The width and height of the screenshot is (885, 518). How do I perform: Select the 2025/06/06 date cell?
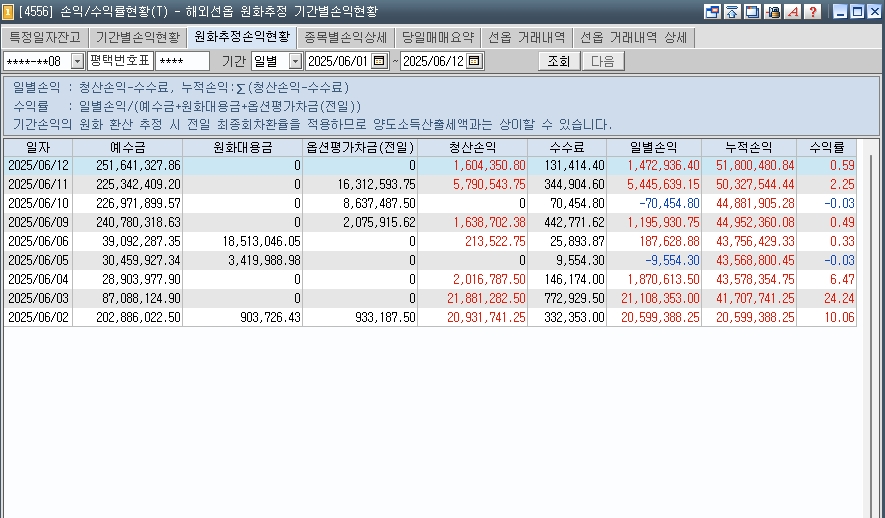coord(38,242)
